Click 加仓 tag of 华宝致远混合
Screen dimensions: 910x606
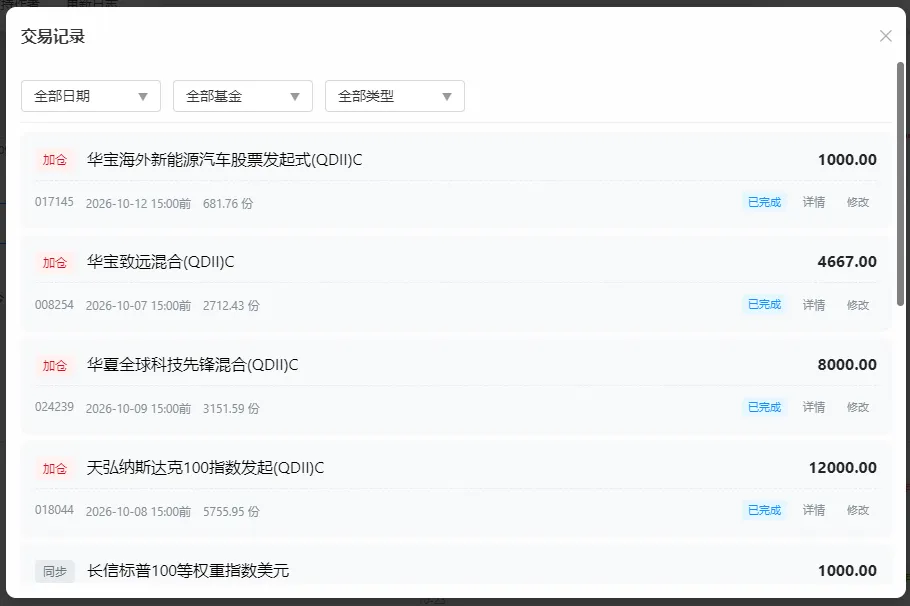tap(55, 262)
